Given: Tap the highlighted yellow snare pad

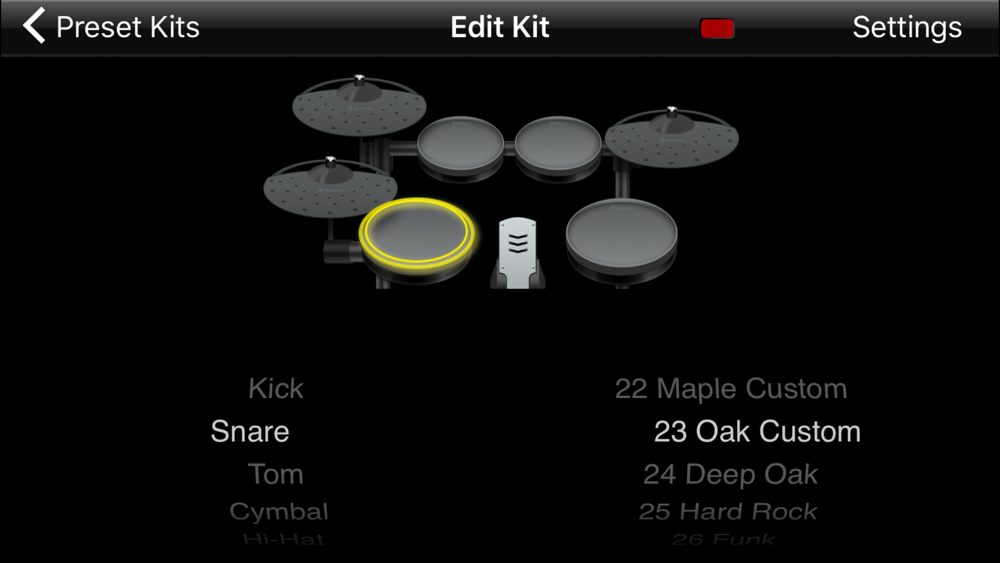Looking at the screenshot, I should (x=416, y=233).
